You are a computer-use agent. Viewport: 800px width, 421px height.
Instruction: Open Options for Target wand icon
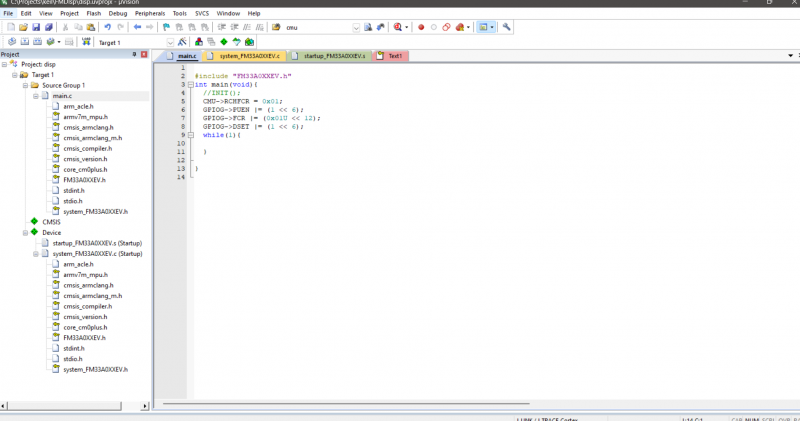click(x=182, y=42)
